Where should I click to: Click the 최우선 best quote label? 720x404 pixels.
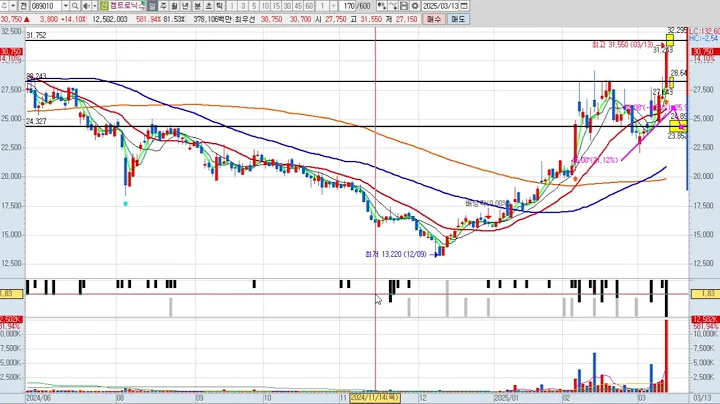(x=245, y=19)
